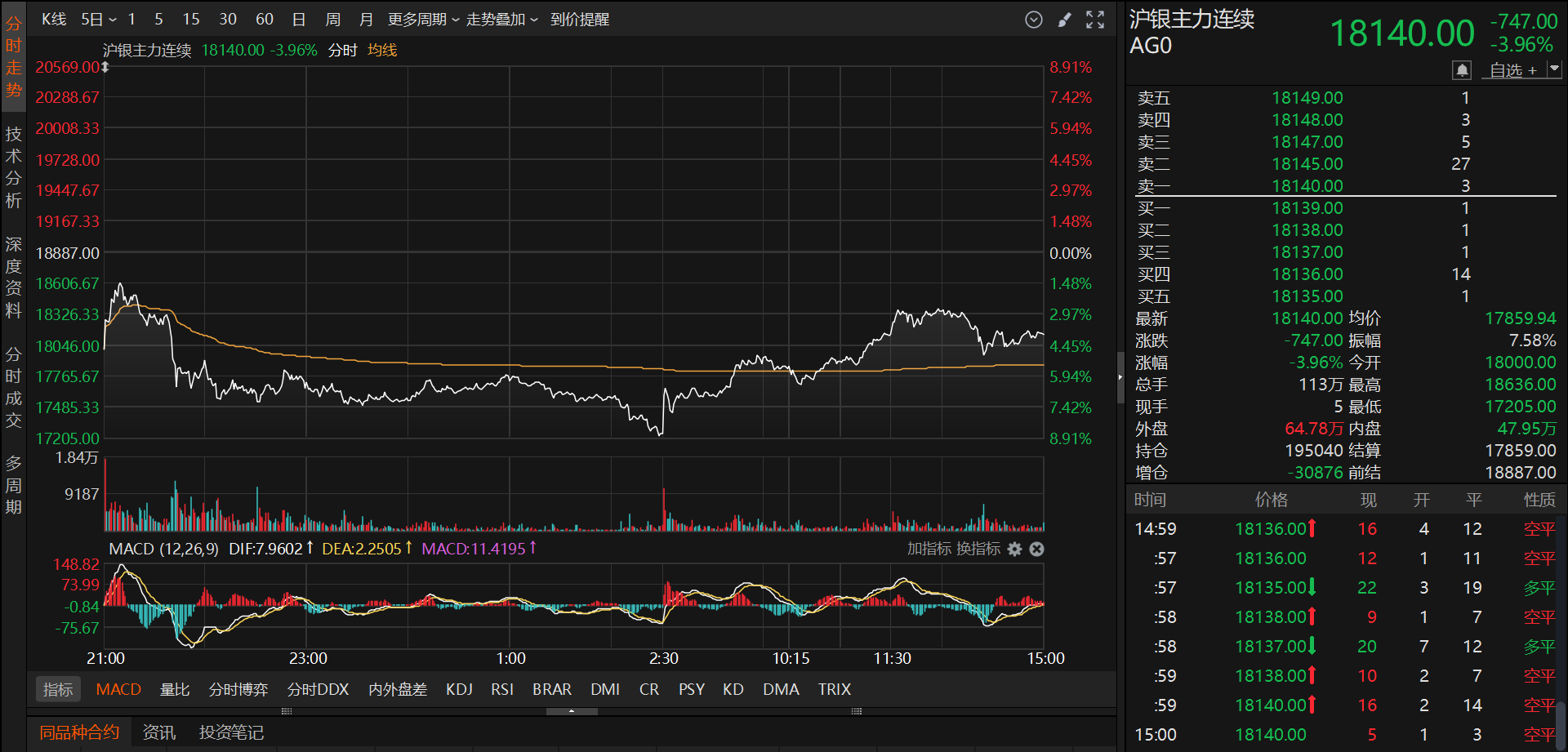Collapse the right quote panel arrow
1568x752 pixels.
[1120, 377]
